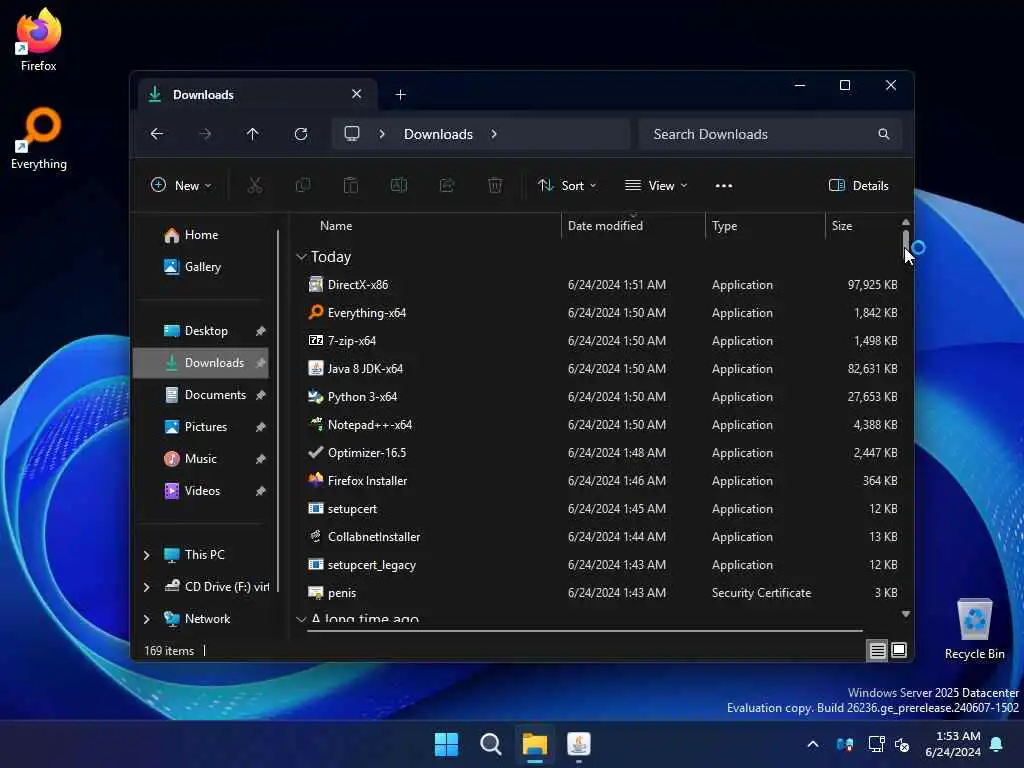Select the Downloads tab
The width and height of the screenshot is (1024, 768).
[x=256, y=95]
